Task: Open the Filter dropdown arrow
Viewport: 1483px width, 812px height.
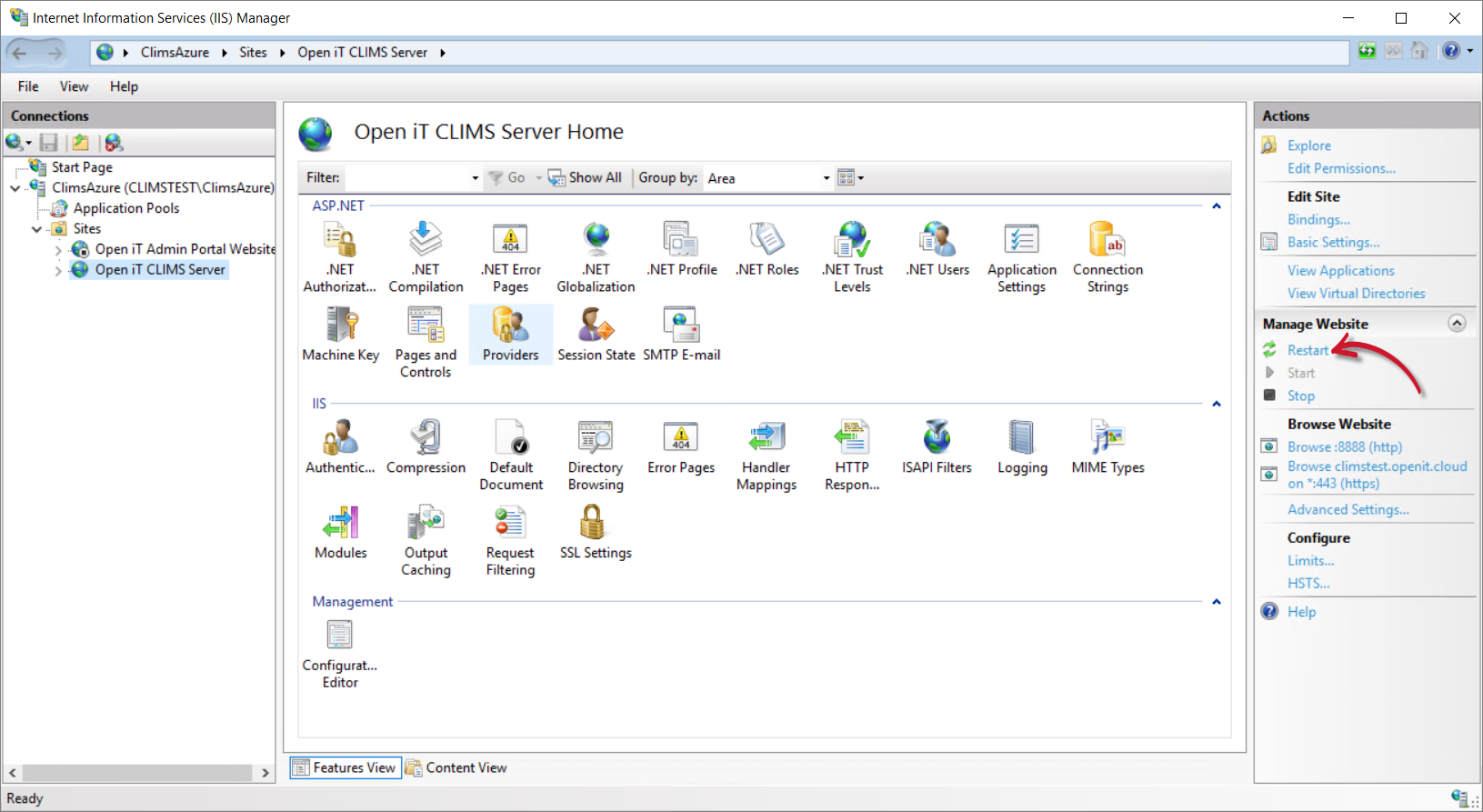Action: coord(475,178)
